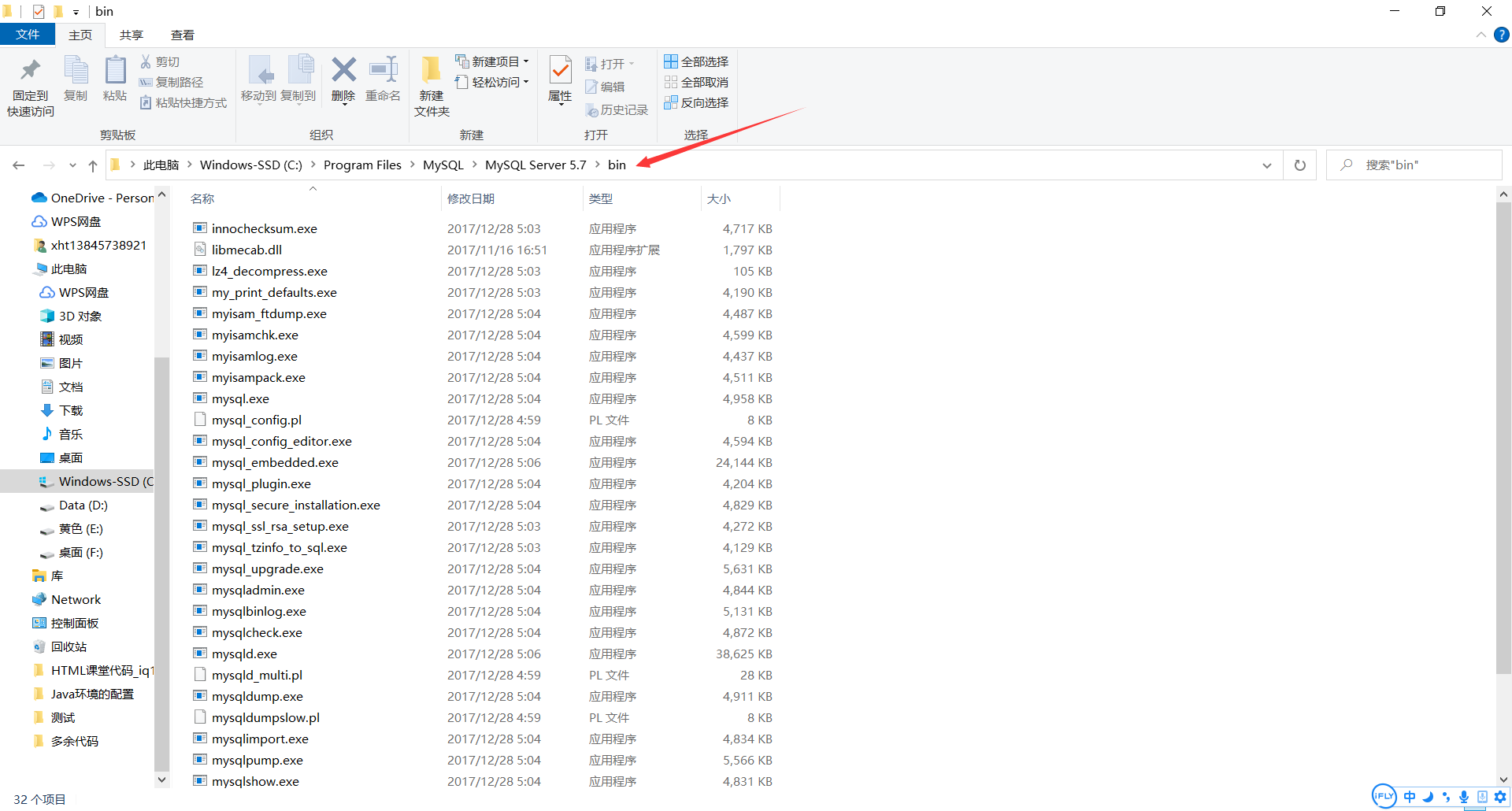Toggle the moon half-width mode icon
Screen dimensions: 1512x811
1428,796
